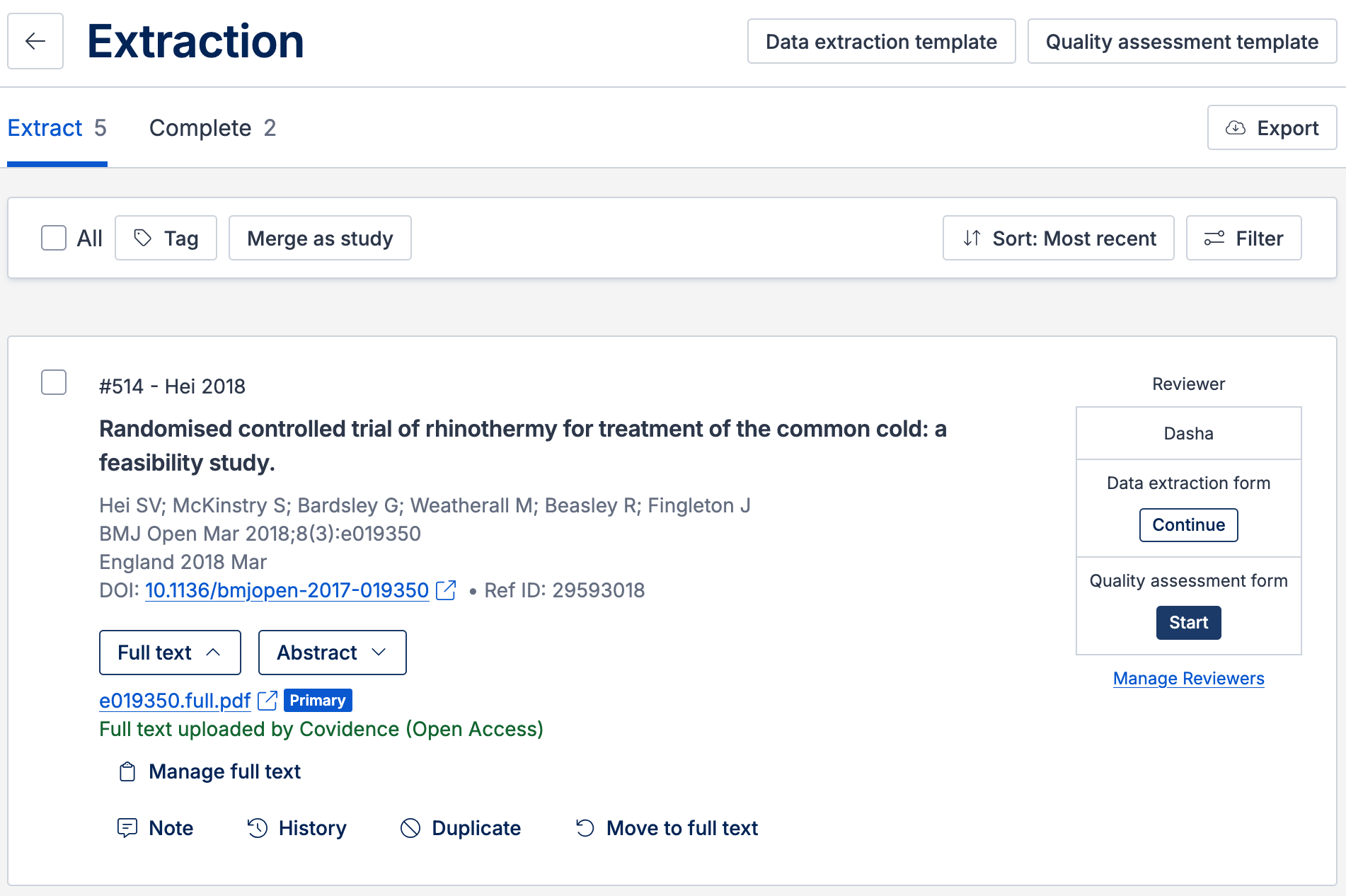Click the History clock icon
1346x896 pixels.
click(x=258, y=828)
